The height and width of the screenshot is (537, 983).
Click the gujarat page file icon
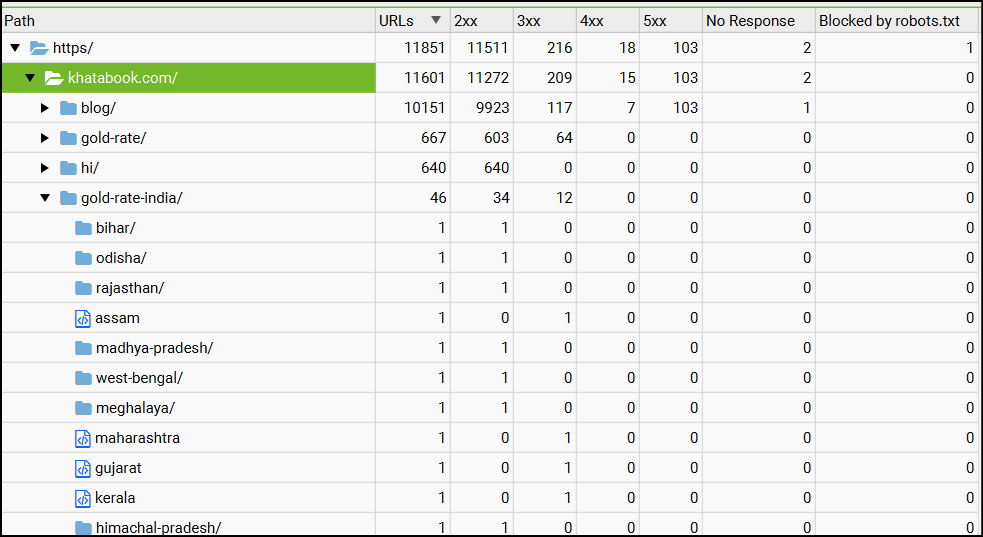pos(83,468)
